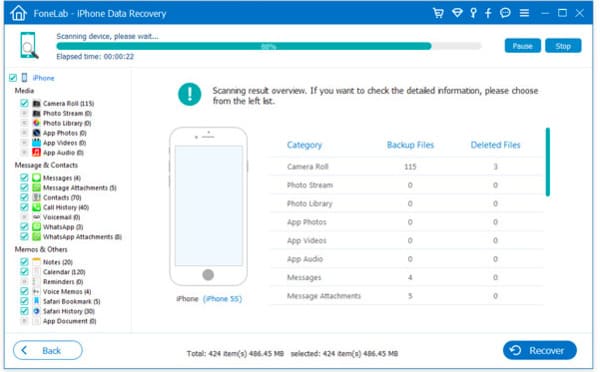
Task: Open the shopping cart icon
Action: click(x=438, y=13)
